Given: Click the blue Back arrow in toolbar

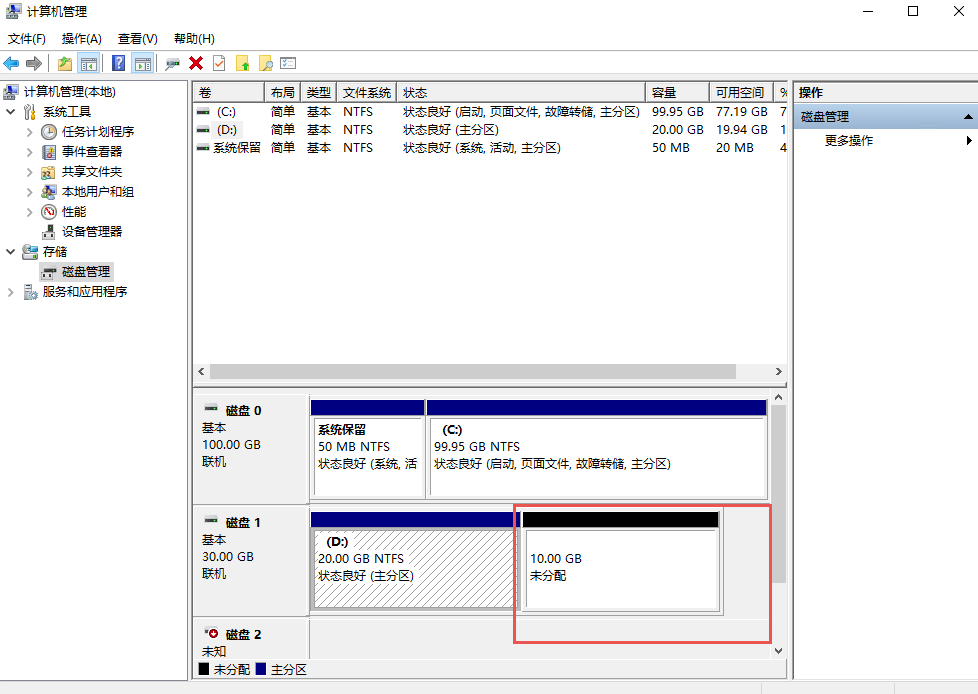Looking at the screenshot, I should (12, 64).
